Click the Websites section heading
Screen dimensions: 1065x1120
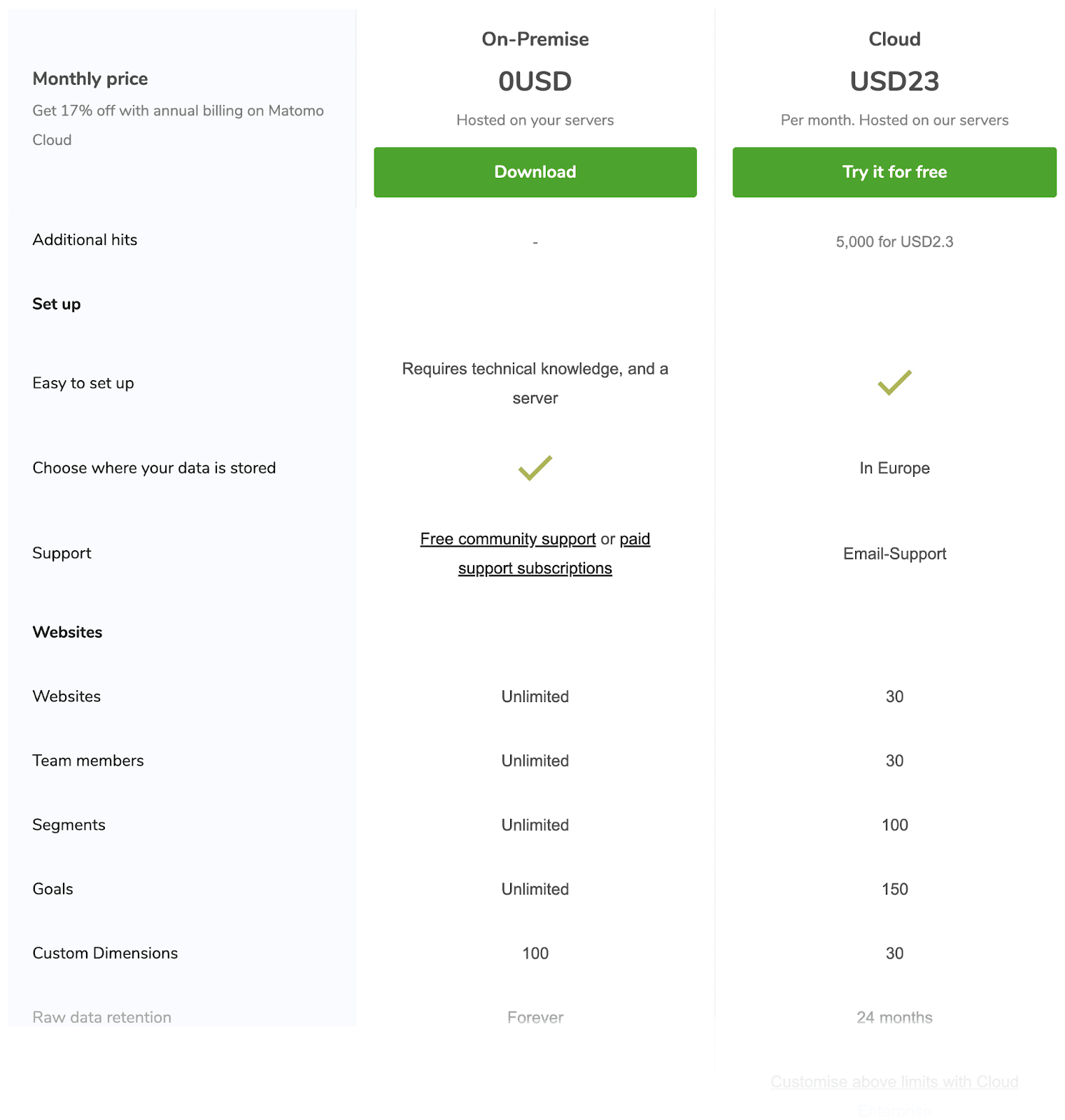click(x=67, y=631)
